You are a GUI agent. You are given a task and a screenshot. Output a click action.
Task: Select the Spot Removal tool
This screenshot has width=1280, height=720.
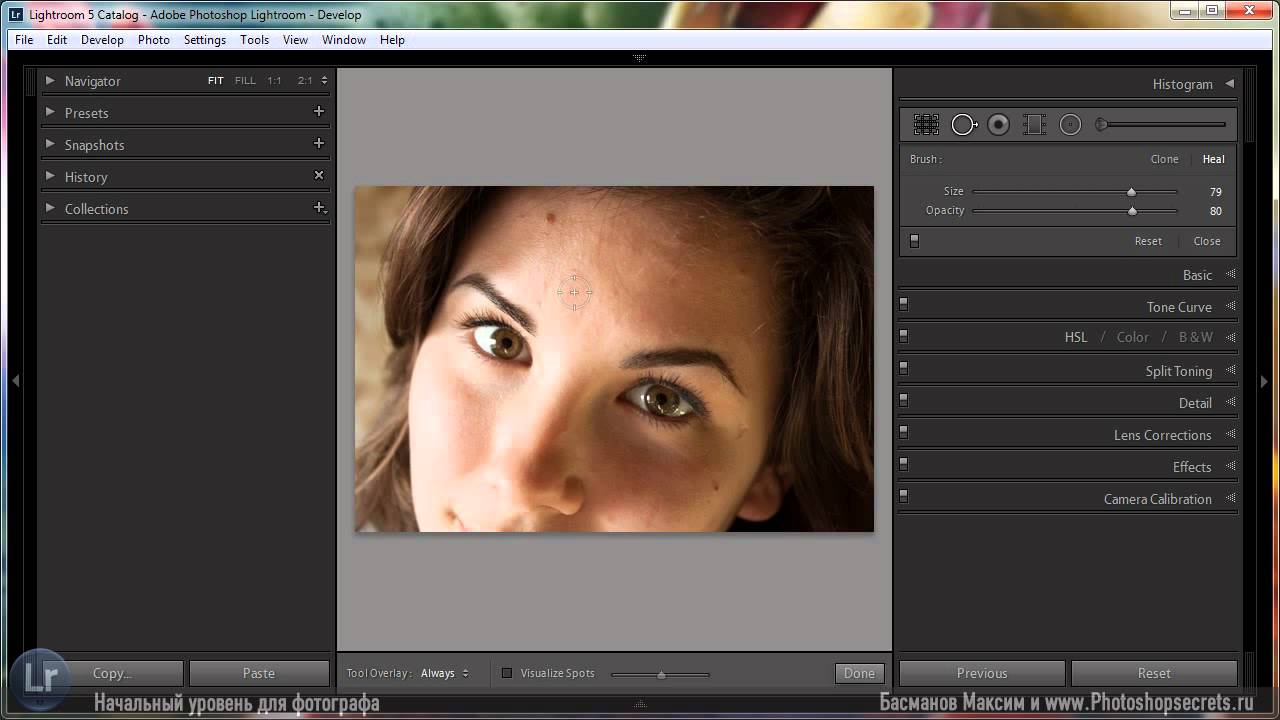click(964, 124)
